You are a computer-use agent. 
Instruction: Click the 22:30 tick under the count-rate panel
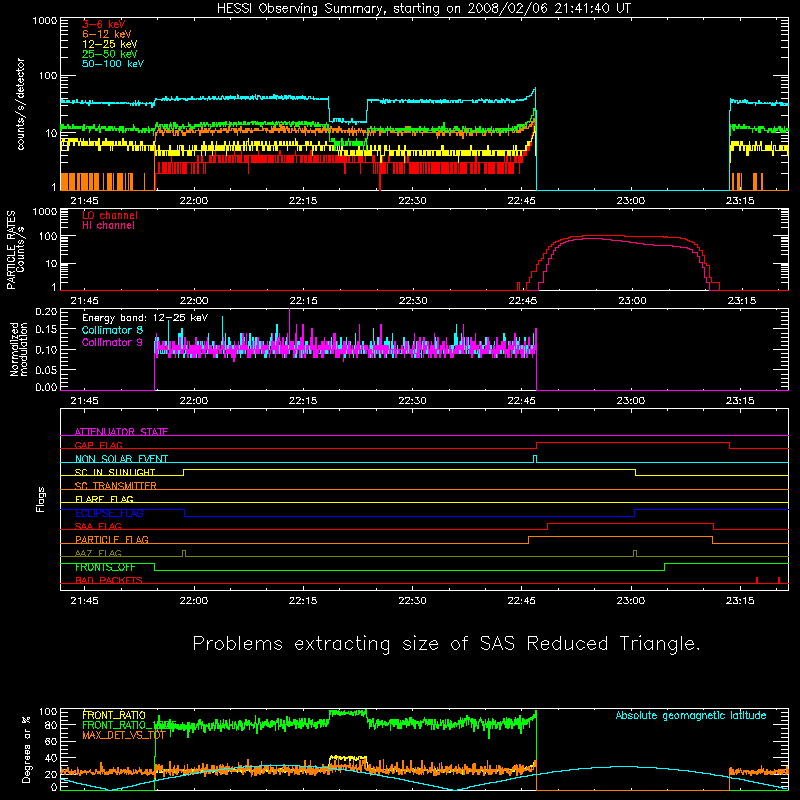pyautogui.click(x=412, y=201)
